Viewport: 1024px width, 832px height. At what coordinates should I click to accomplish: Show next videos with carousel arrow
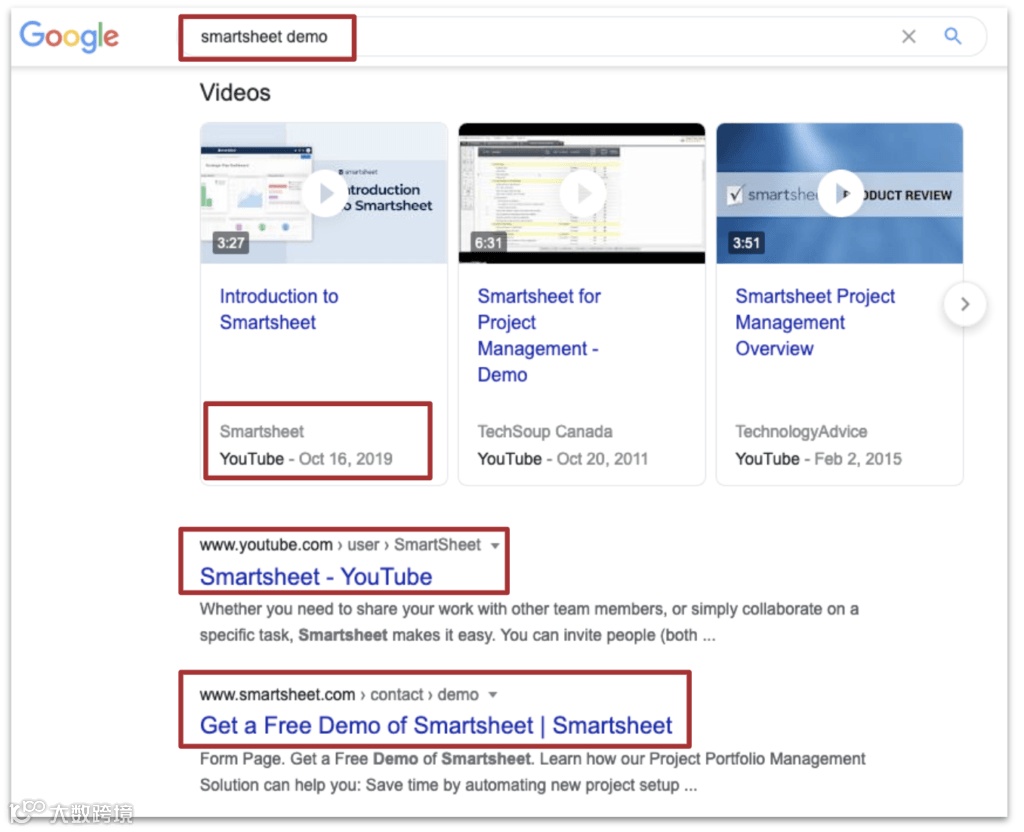click(x=965, y=304)
